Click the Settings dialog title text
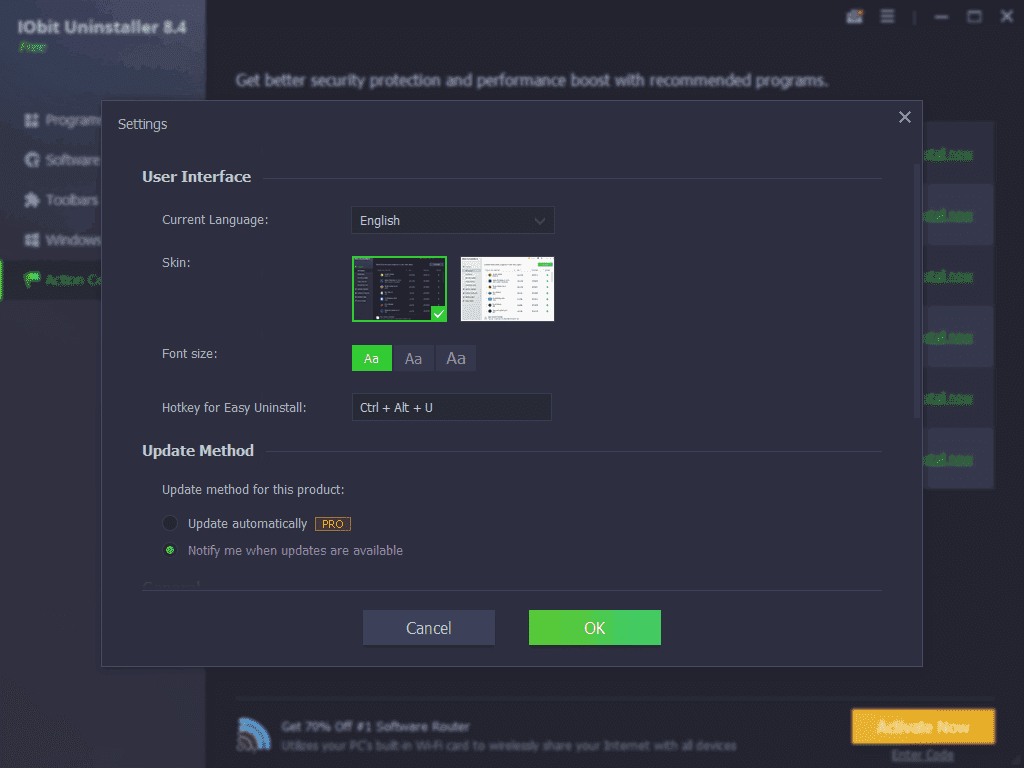The height and width of the screenshot is (768, 1024). pyautogui.click(x=142, y=124)
